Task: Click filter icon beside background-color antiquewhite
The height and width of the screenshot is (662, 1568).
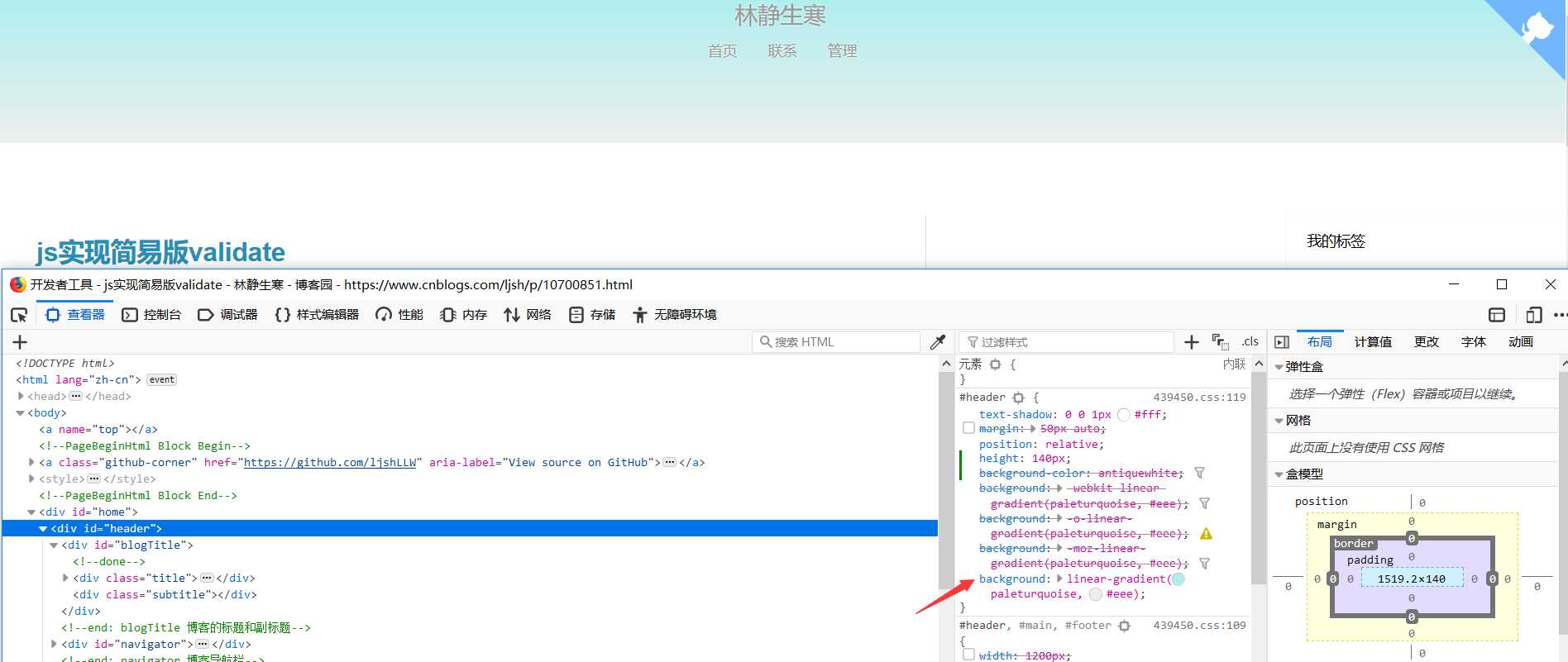Action: [x=1199, y=474]
